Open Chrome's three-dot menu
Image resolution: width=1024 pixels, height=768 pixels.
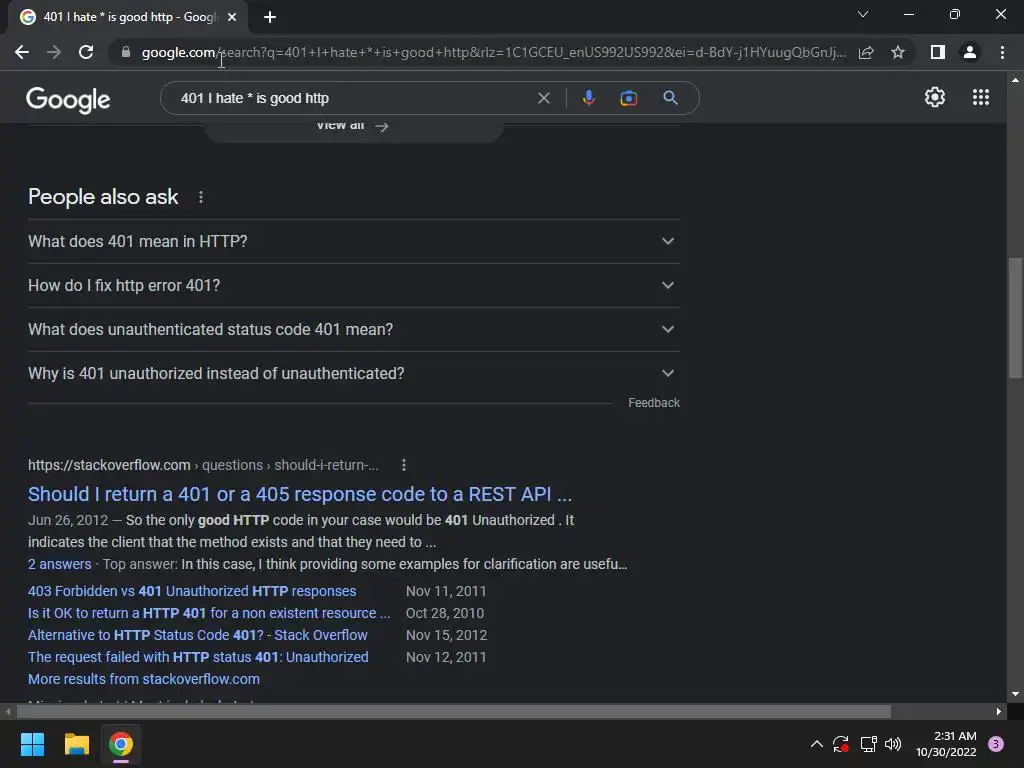1002,52
